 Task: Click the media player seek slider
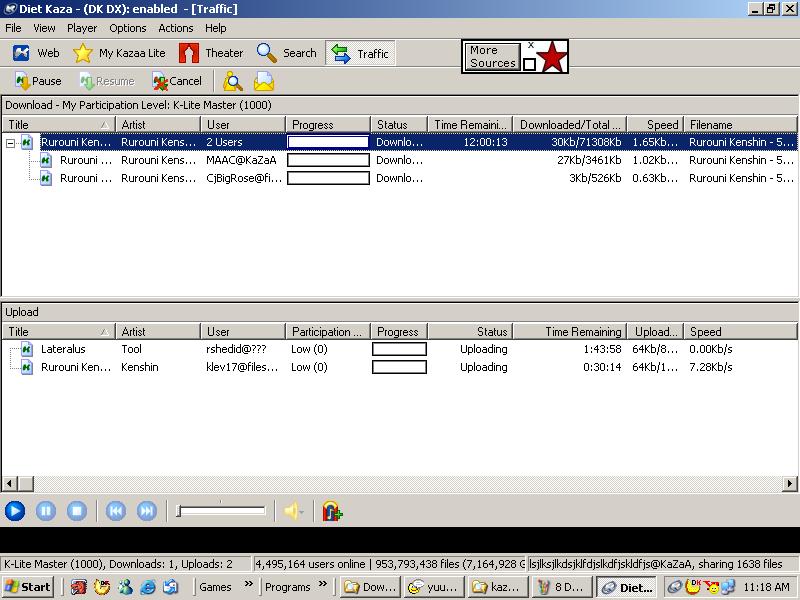pos(221,511)
